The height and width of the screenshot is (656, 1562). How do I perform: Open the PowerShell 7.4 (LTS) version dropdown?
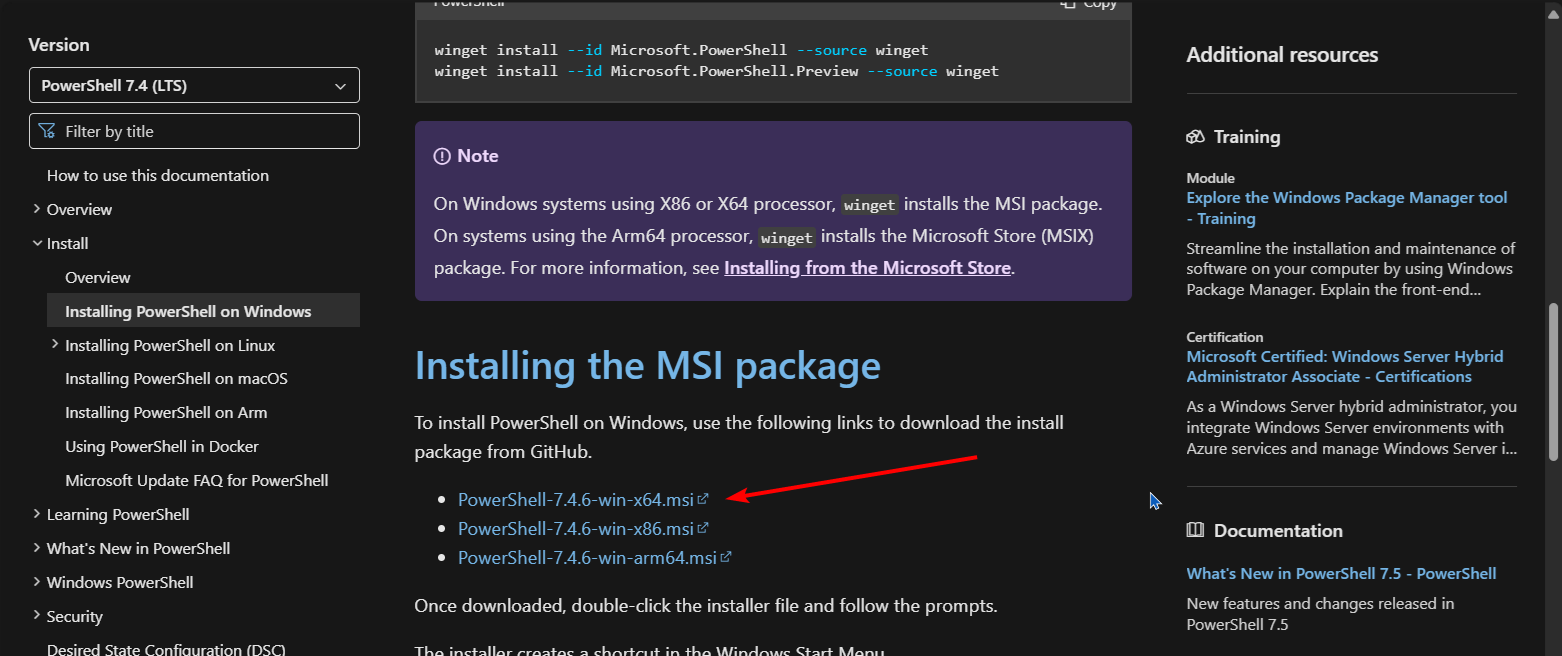coord(194,85)
